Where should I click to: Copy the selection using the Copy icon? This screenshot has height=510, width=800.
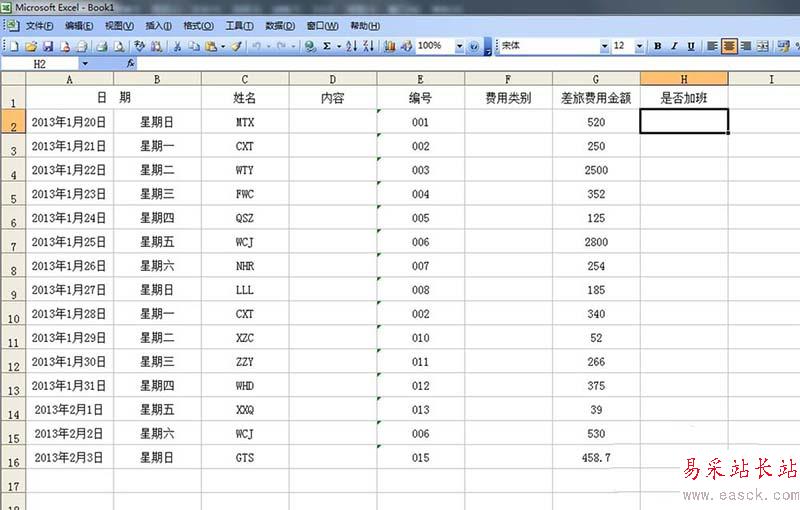pyautogui.click(x=194, y=46)
